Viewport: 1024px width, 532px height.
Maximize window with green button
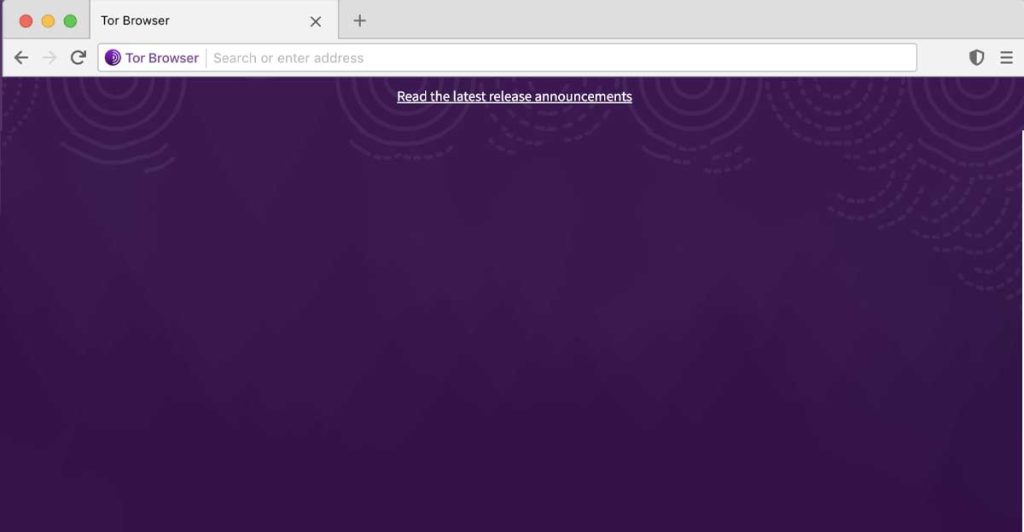click(x=71, y=21)
